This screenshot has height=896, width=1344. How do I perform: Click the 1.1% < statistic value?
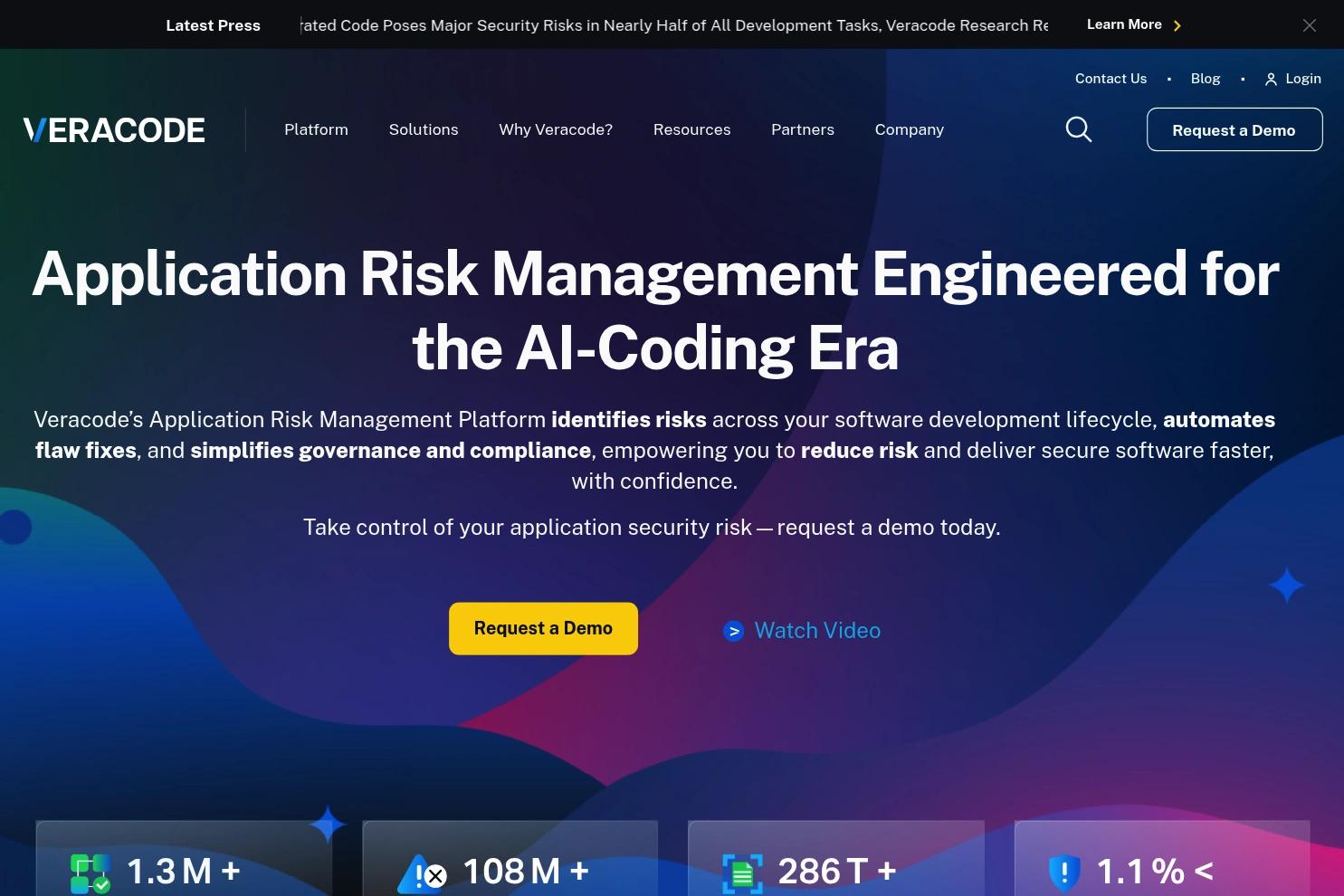point(1155,872)
